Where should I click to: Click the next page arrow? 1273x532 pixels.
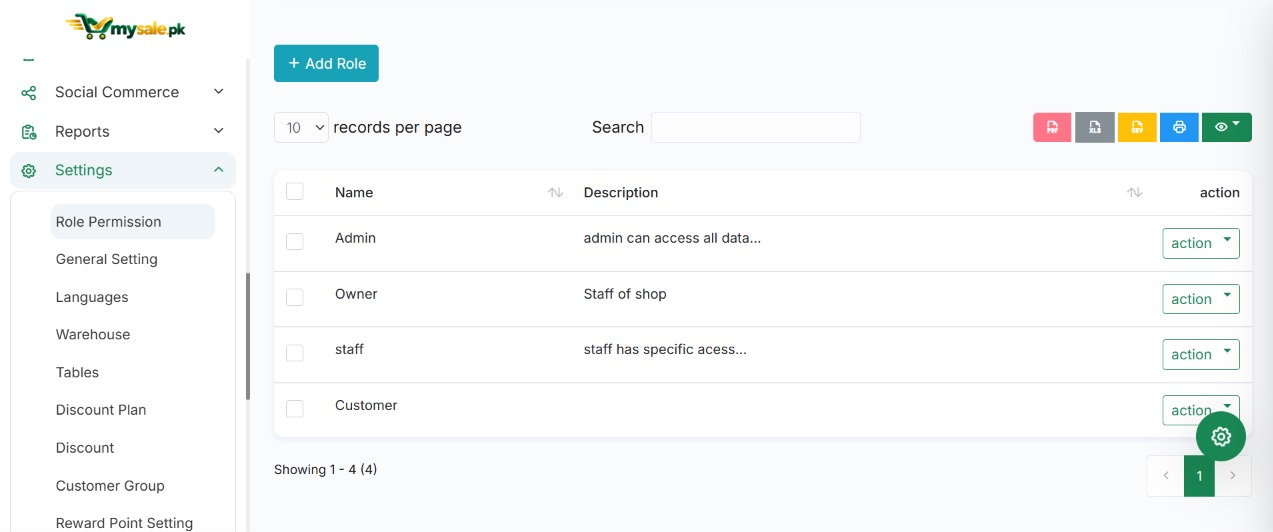pyautogui.click(x=1233, y=476)
